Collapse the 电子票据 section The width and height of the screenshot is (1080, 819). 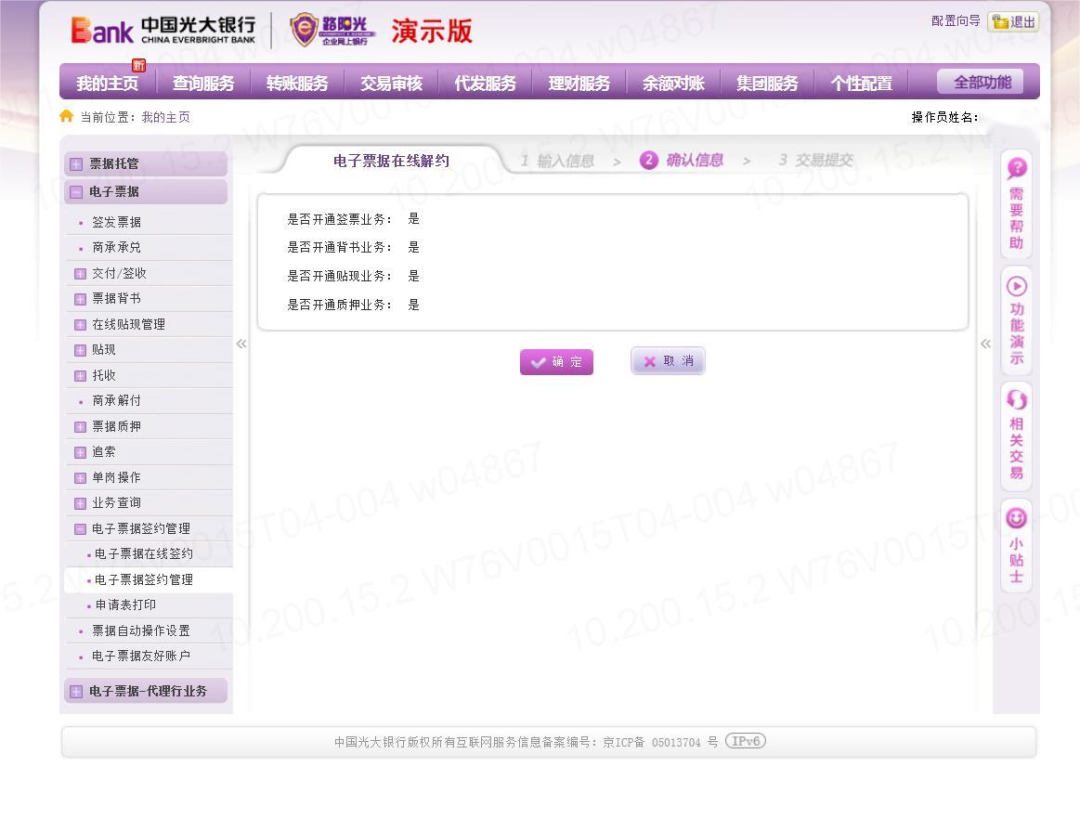(76, 192)
